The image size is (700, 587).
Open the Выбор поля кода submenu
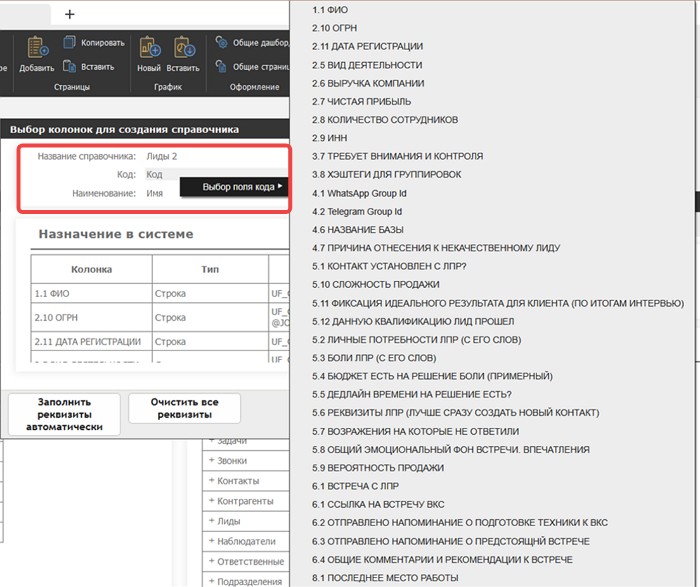(234, 187)
